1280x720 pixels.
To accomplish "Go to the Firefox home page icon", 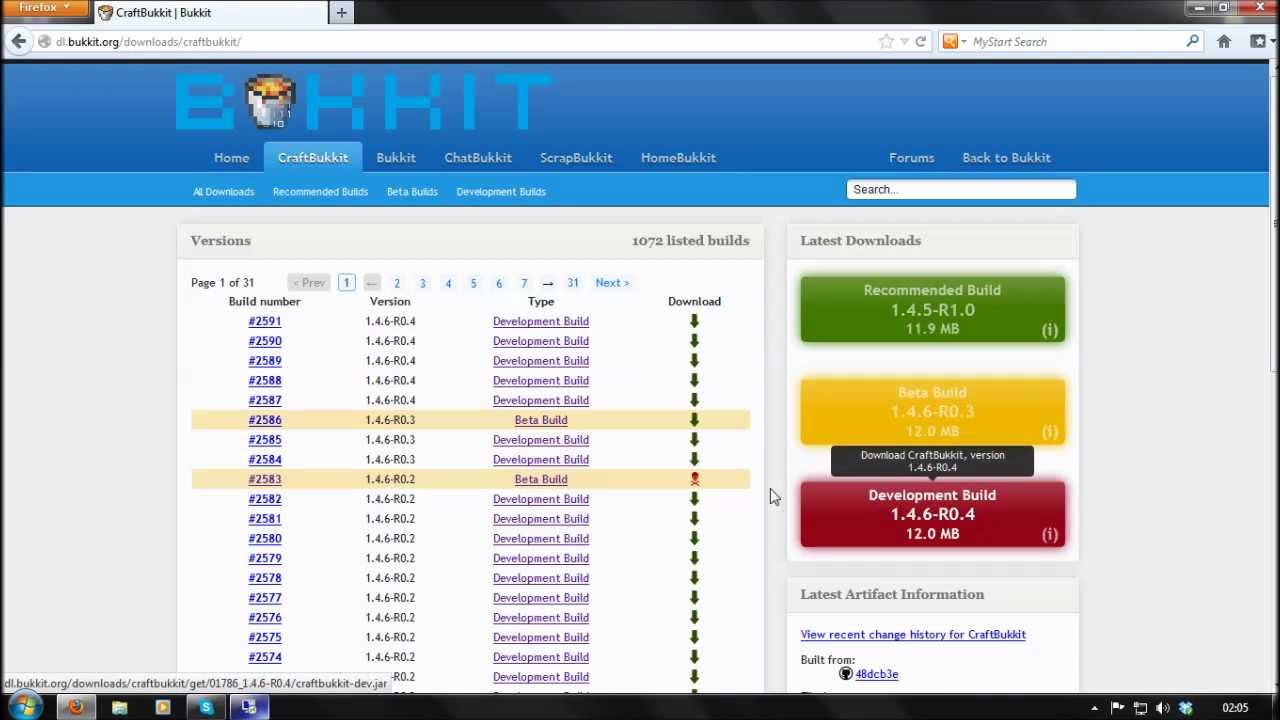I will [x=1224, y=41].
